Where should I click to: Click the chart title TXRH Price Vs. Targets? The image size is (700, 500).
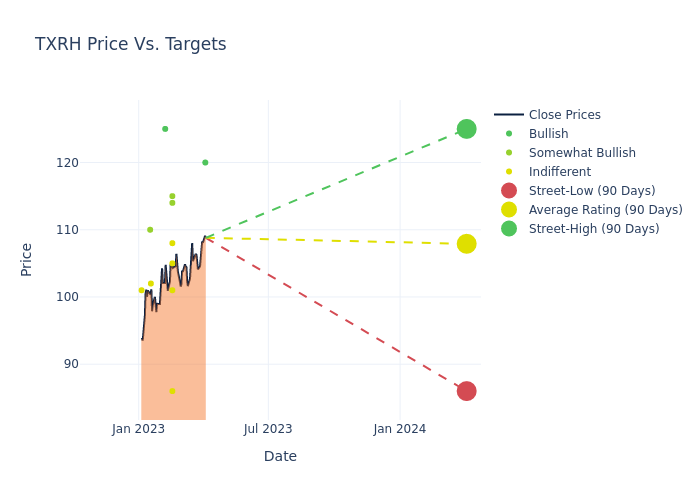click(130, 45)
